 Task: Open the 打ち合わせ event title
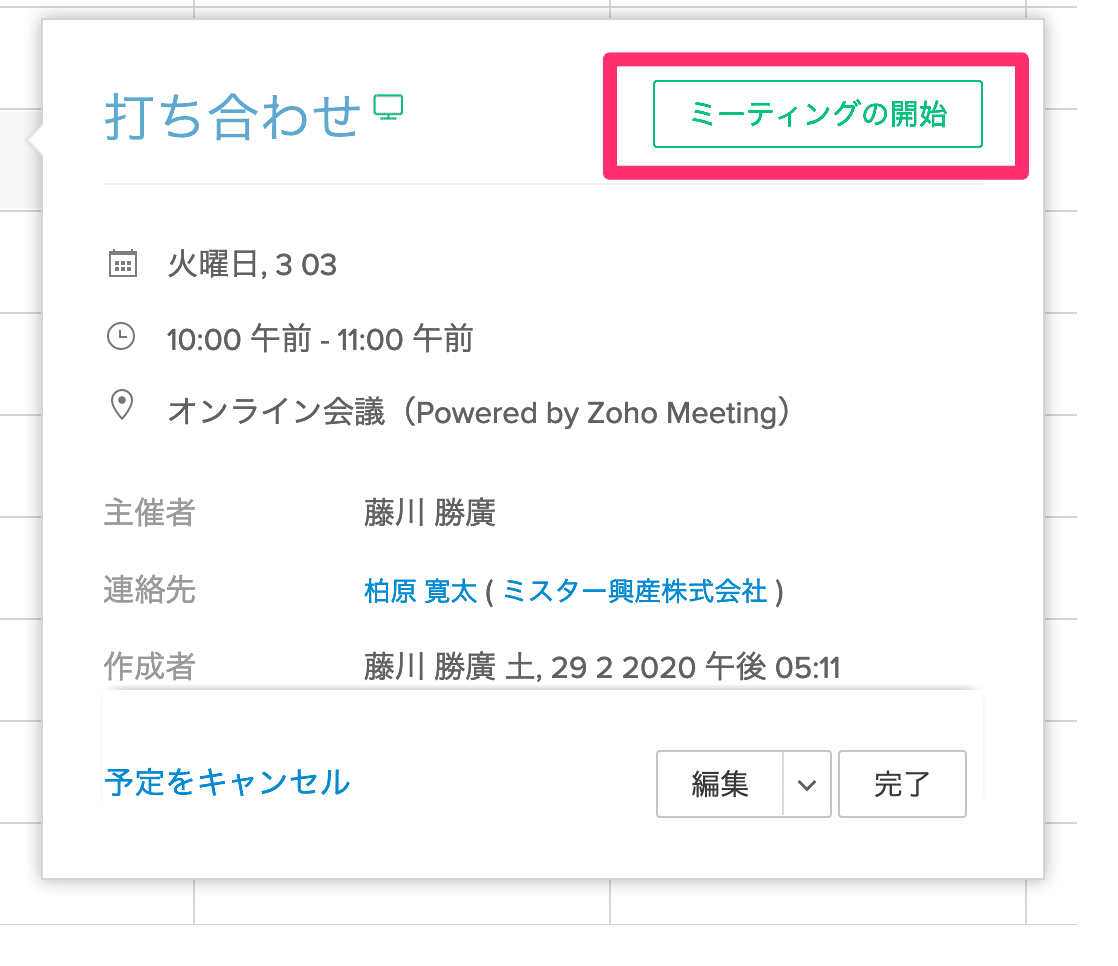click(233, 117)
